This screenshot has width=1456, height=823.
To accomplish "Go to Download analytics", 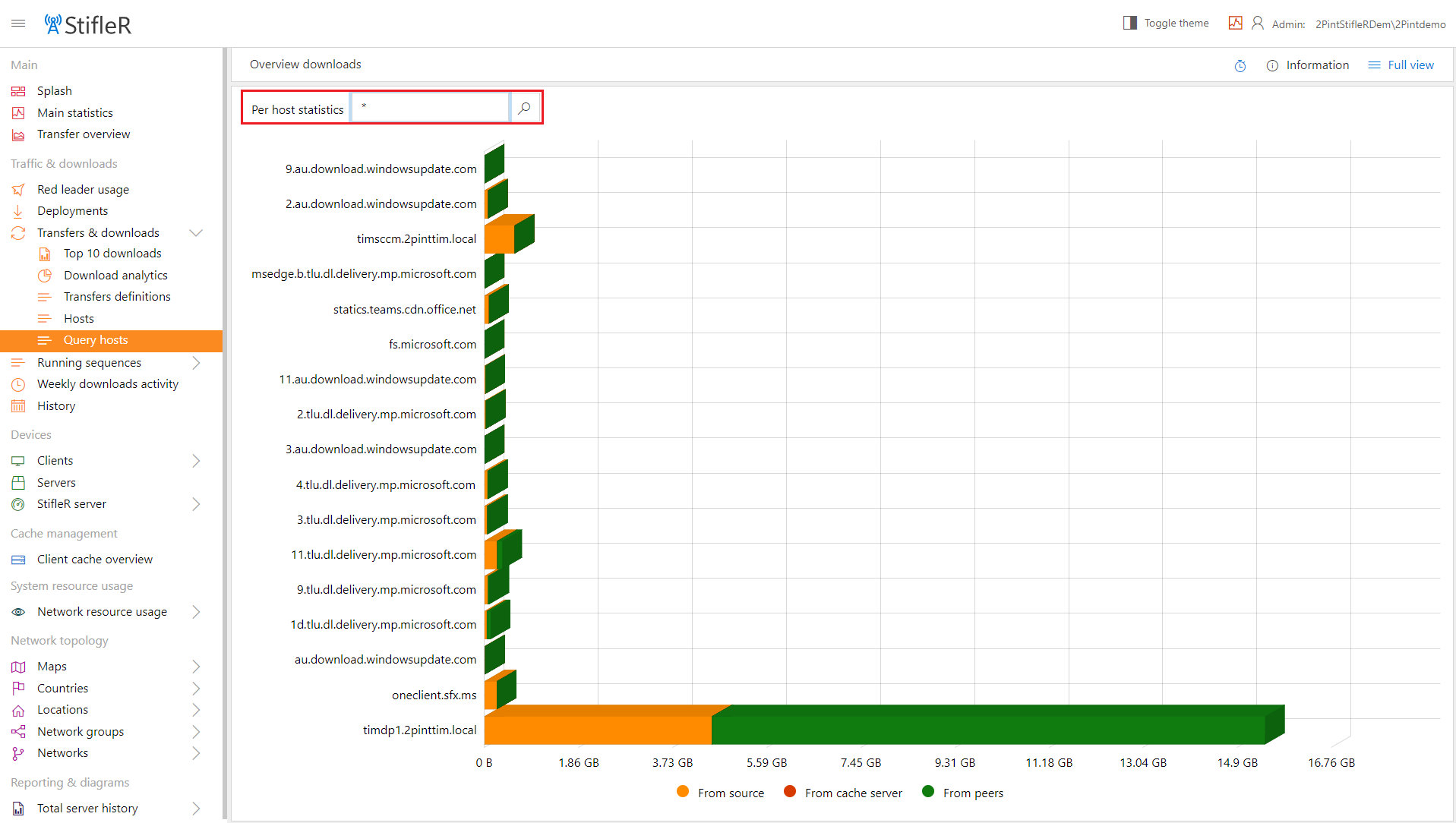I will (115, 275).
